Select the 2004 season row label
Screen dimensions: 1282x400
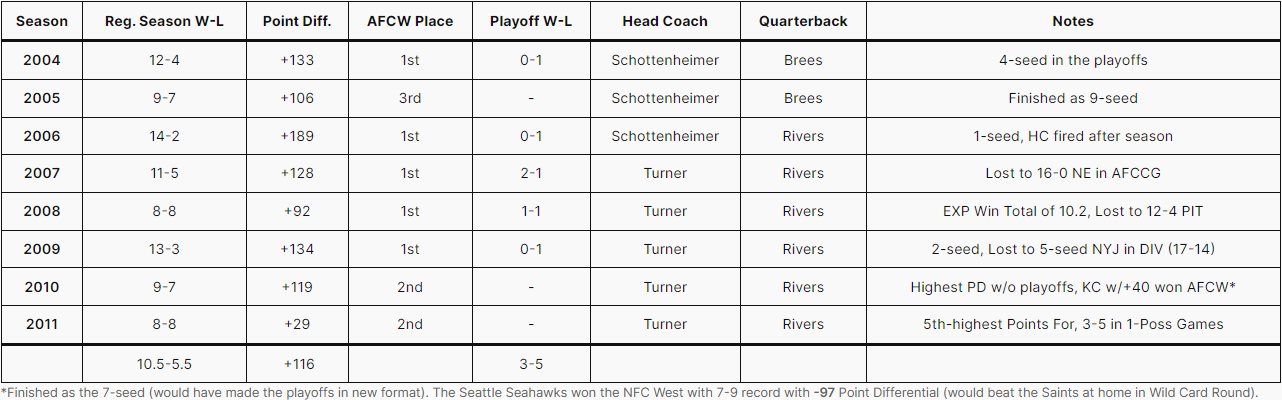42,60
